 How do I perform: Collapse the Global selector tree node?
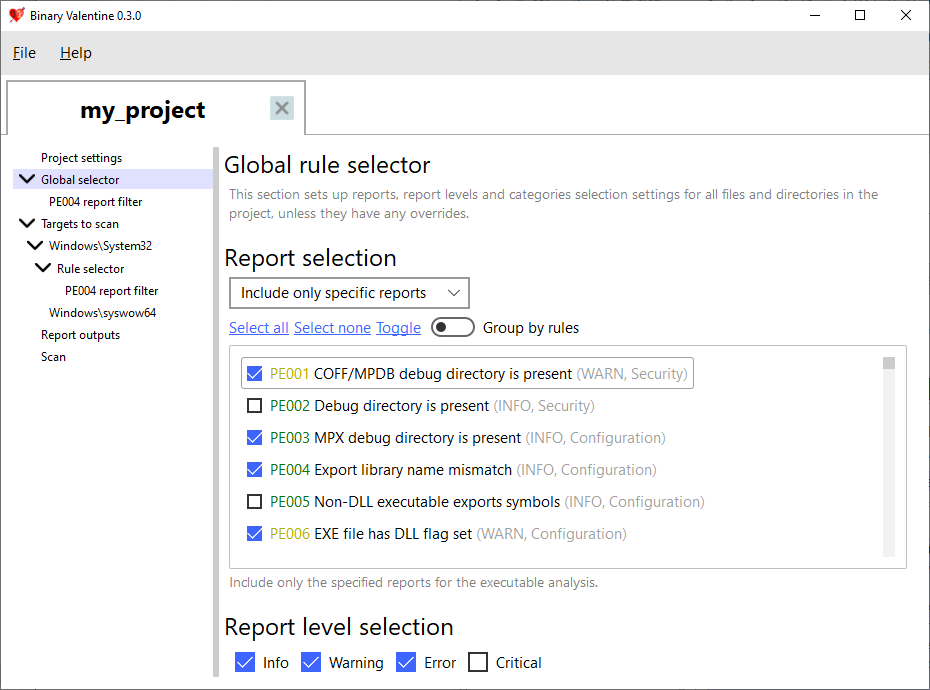[27, 179]
